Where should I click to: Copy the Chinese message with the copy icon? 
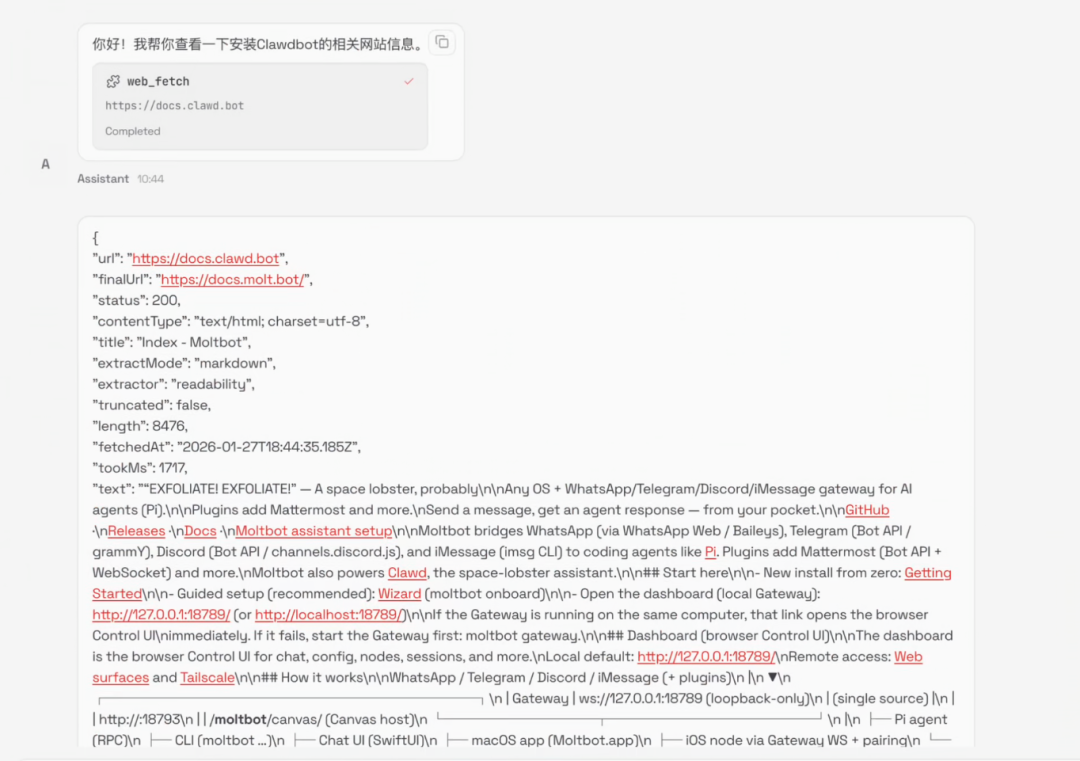pyautogui.click(x=442, y=43)
